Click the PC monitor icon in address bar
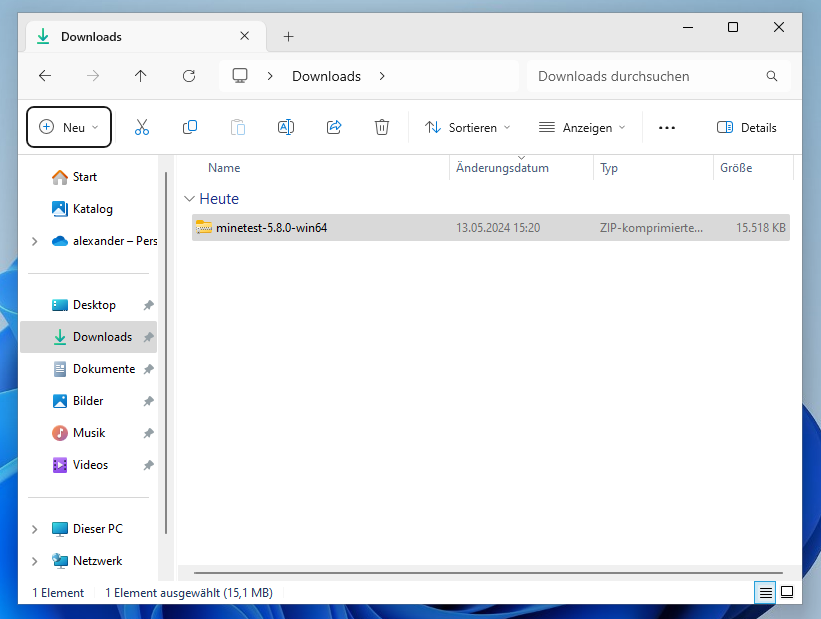821x619 pixels. 240,76
